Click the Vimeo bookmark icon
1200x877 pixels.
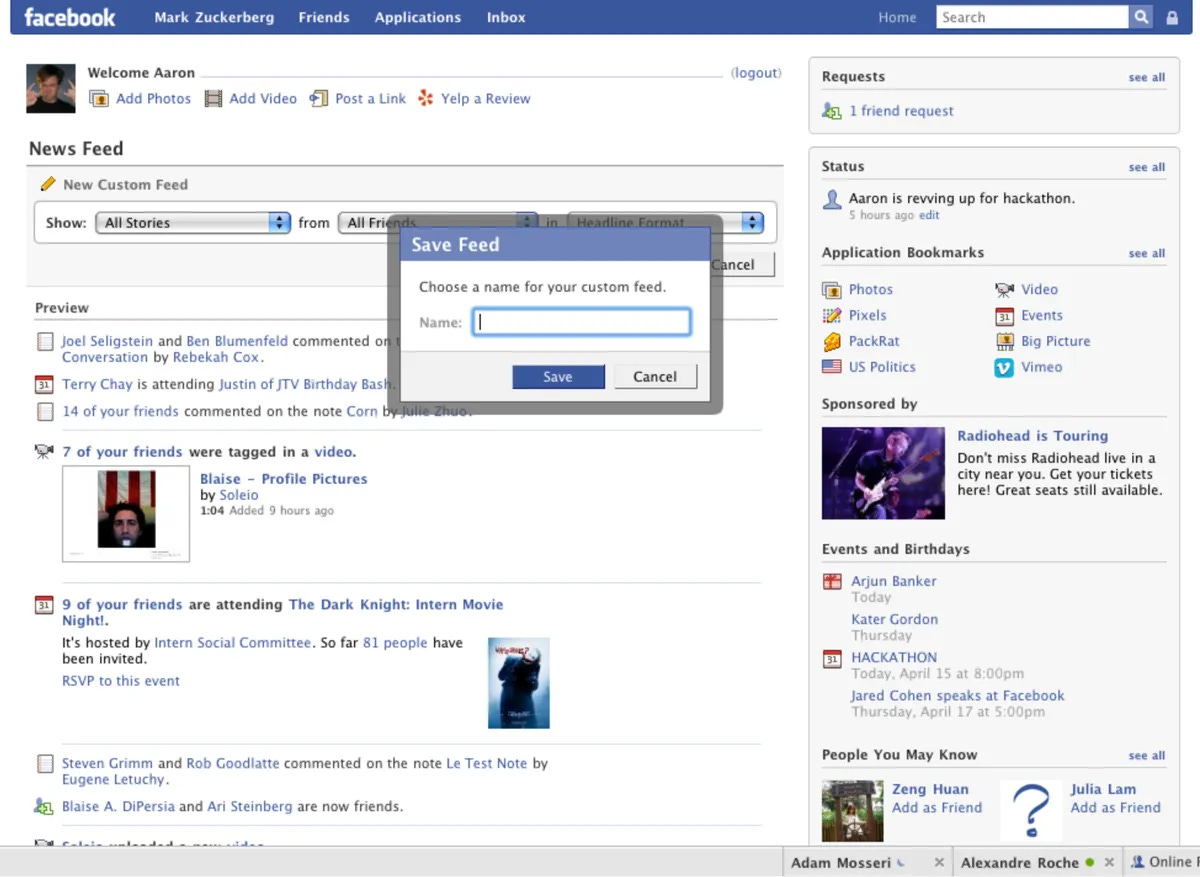(1004, 367)
